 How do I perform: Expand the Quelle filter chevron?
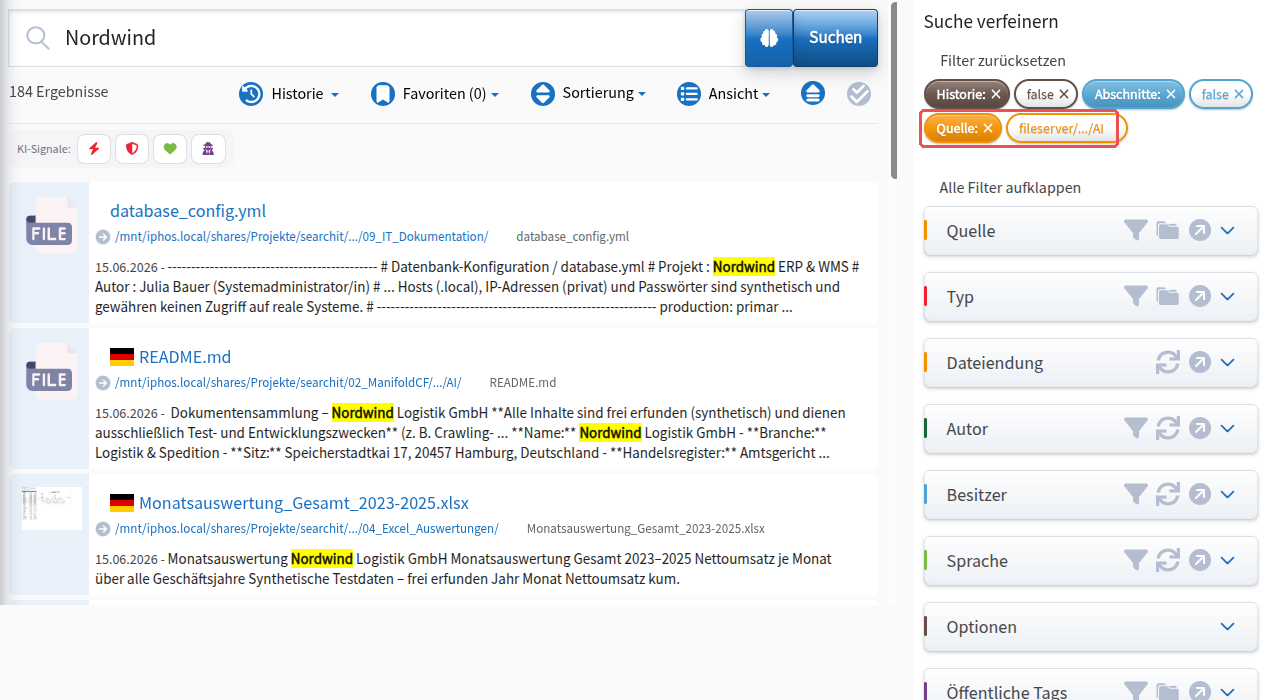[x=1228, y=231]
